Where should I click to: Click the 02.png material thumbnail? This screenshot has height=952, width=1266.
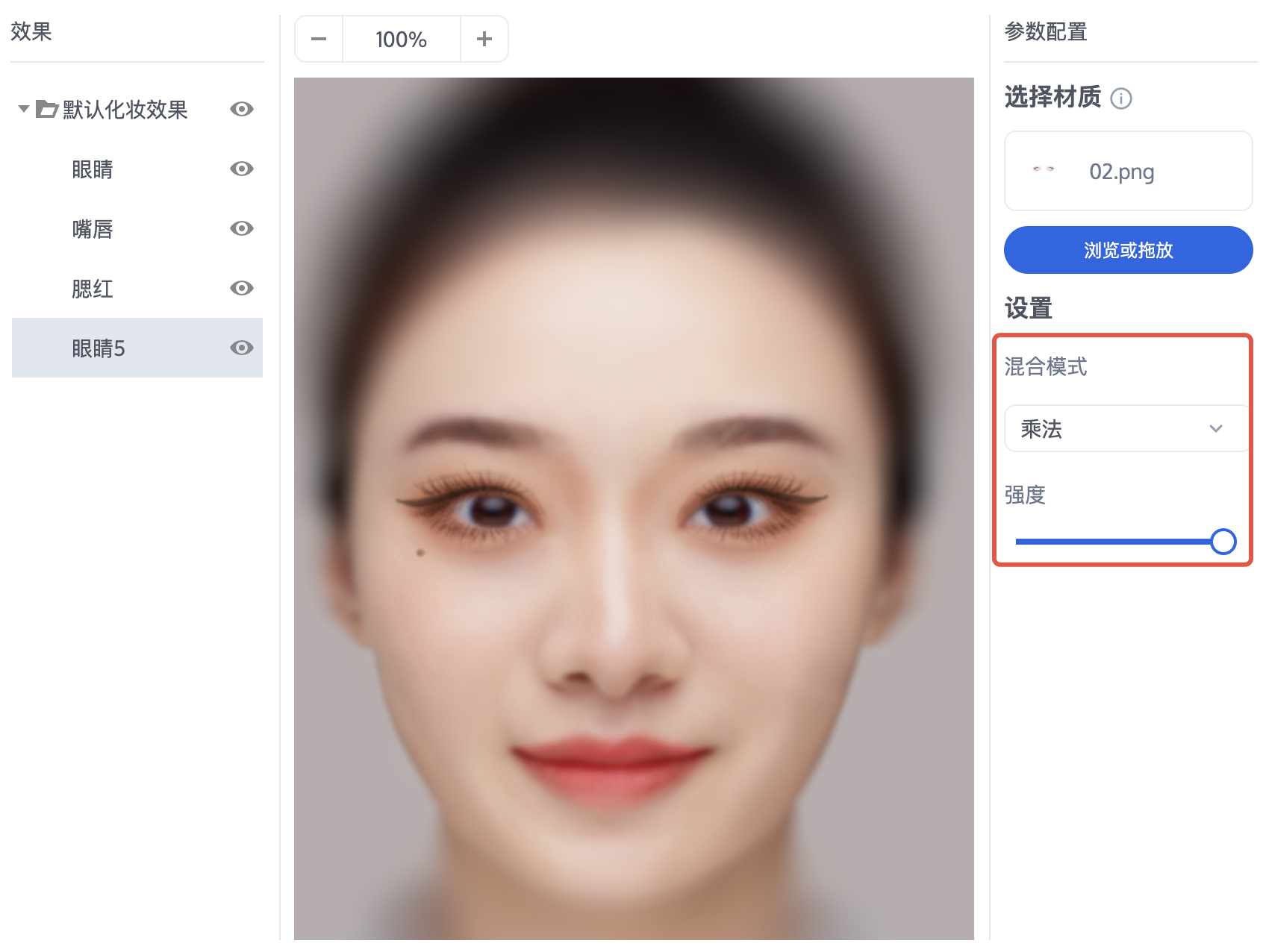tap(1044, 169)
